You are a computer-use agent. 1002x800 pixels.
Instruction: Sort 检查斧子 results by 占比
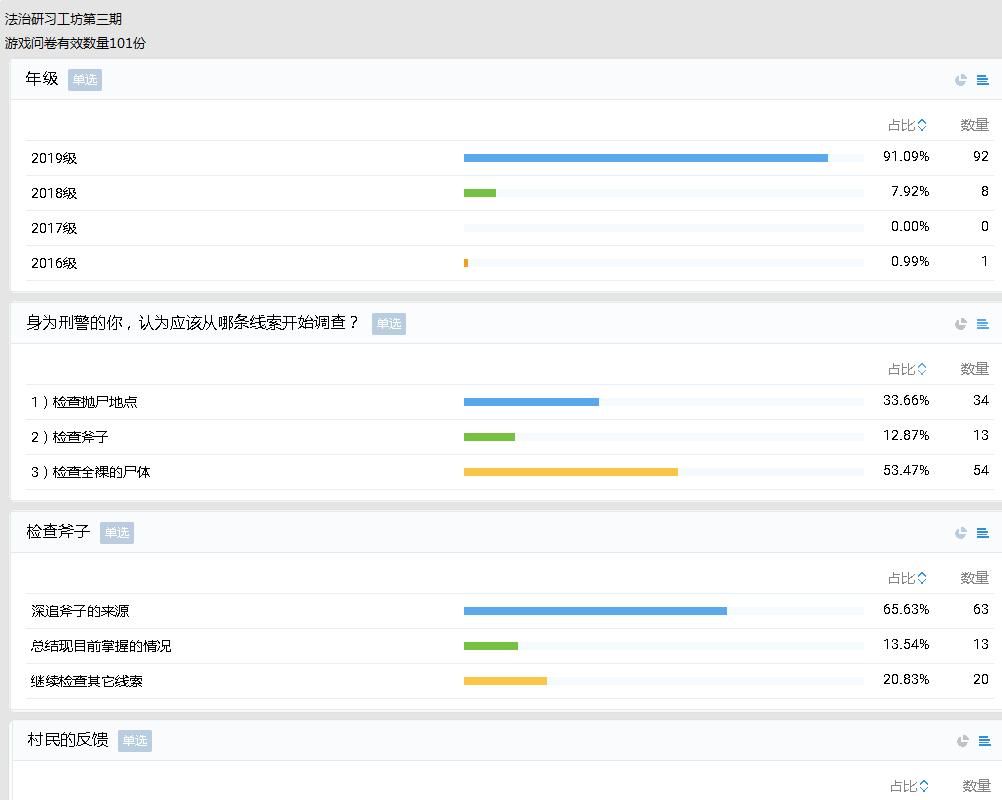point(907,578)
